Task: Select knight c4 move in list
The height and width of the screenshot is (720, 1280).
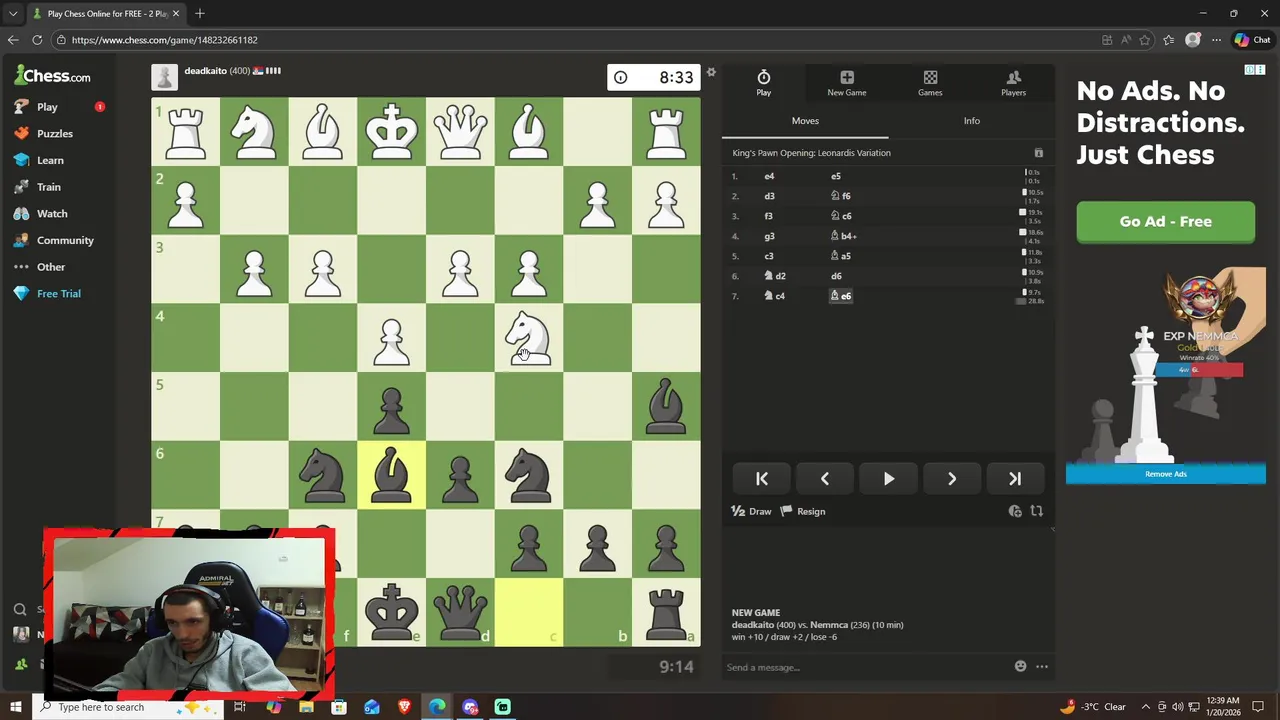Action: pos(775,296)
